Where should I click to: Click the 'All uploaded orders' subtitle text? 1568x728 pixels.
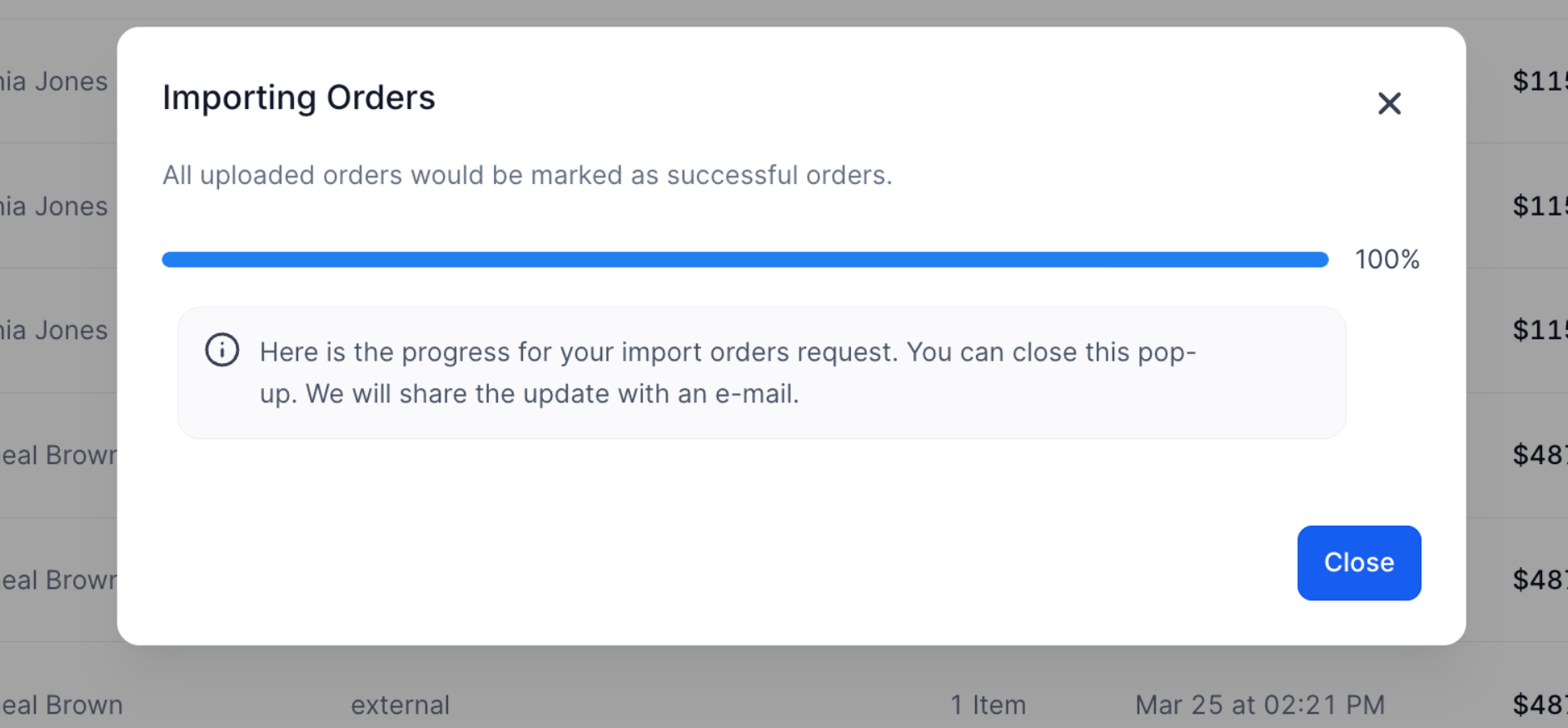[526, 175]
